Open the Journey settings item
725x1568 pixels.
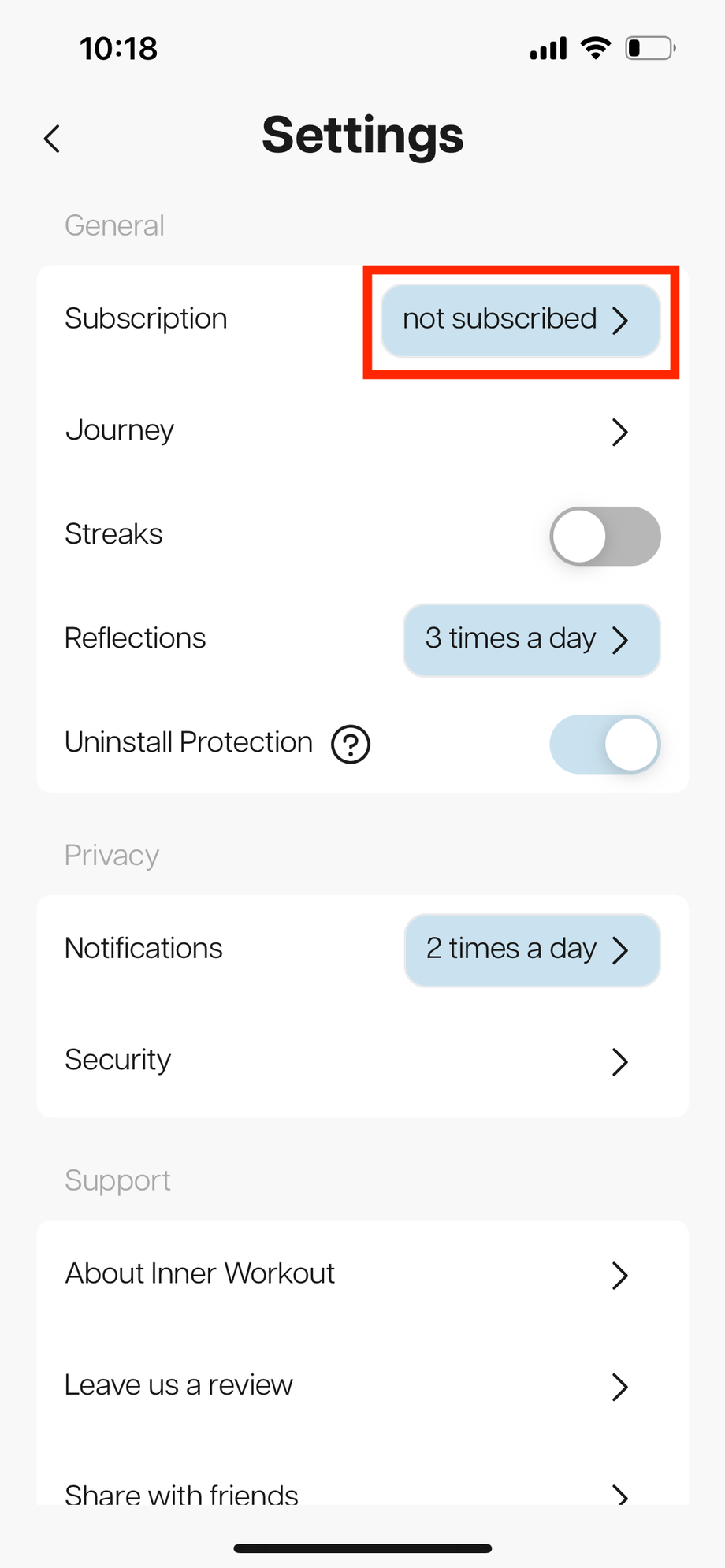120,430
